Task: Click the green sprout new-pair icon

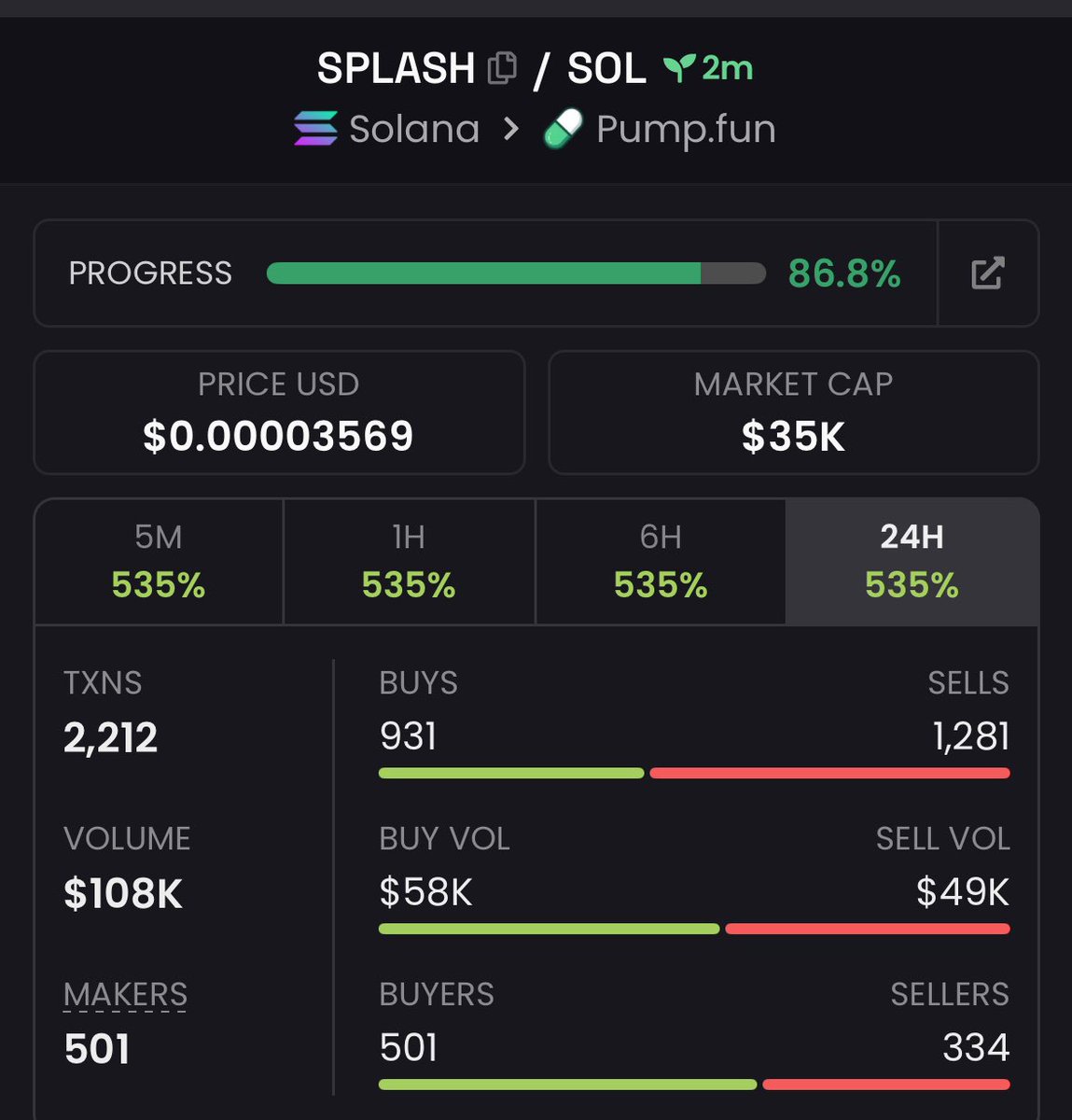Action: point(678,68)
